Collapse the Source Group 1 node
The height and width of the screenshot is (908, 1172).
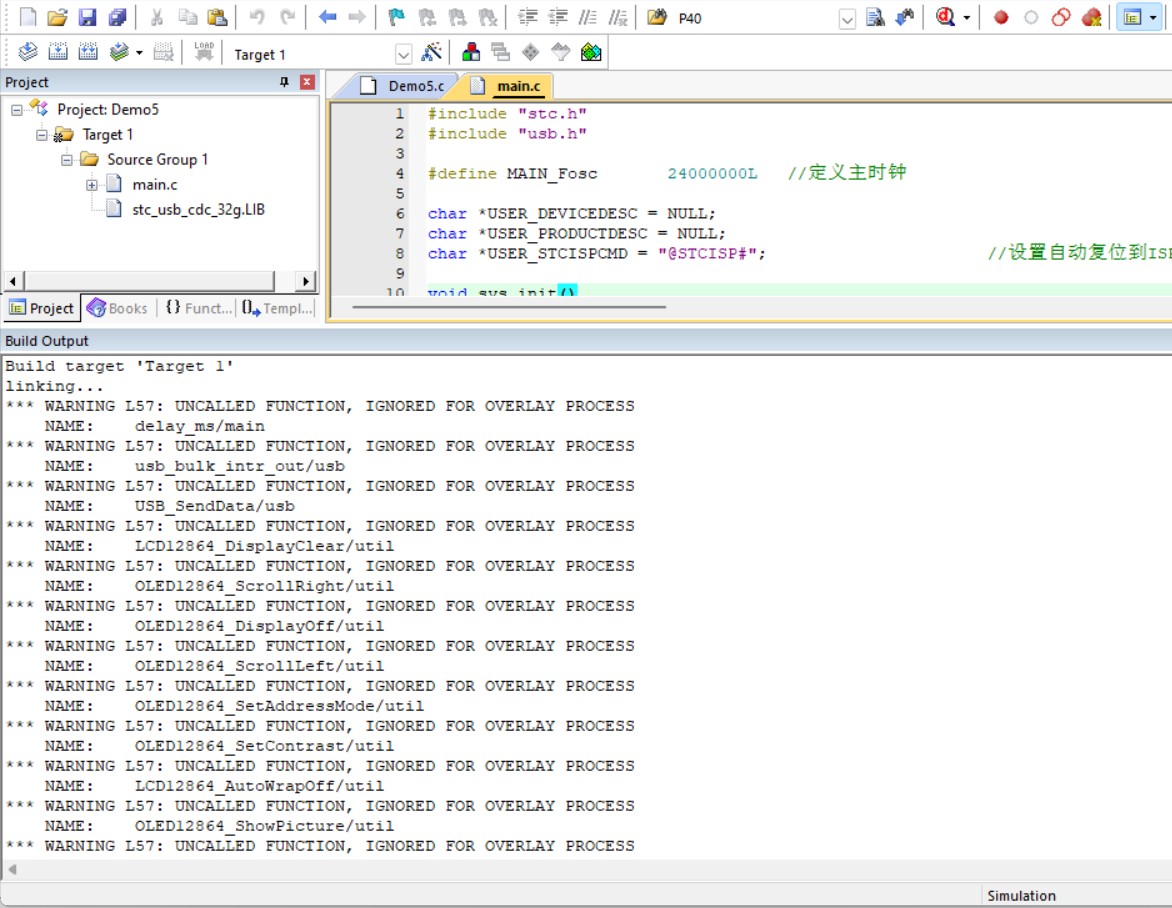pos(67,160)
